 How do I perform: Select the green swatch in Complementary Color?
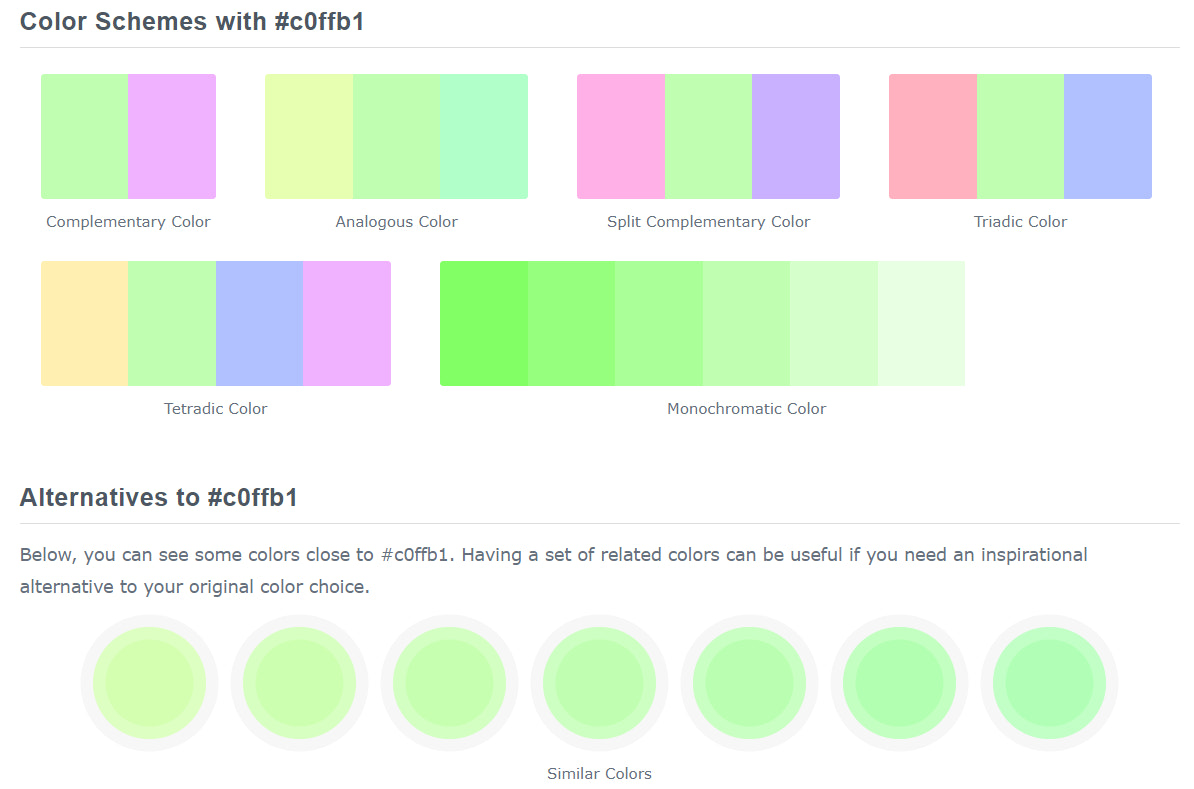coord(84,136)
